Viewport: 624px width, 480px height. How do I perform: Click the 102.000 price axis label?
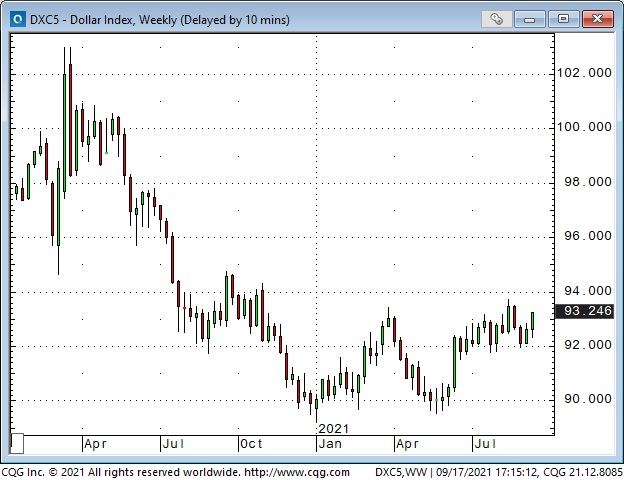pyautogui.click(x=584, y=73)
